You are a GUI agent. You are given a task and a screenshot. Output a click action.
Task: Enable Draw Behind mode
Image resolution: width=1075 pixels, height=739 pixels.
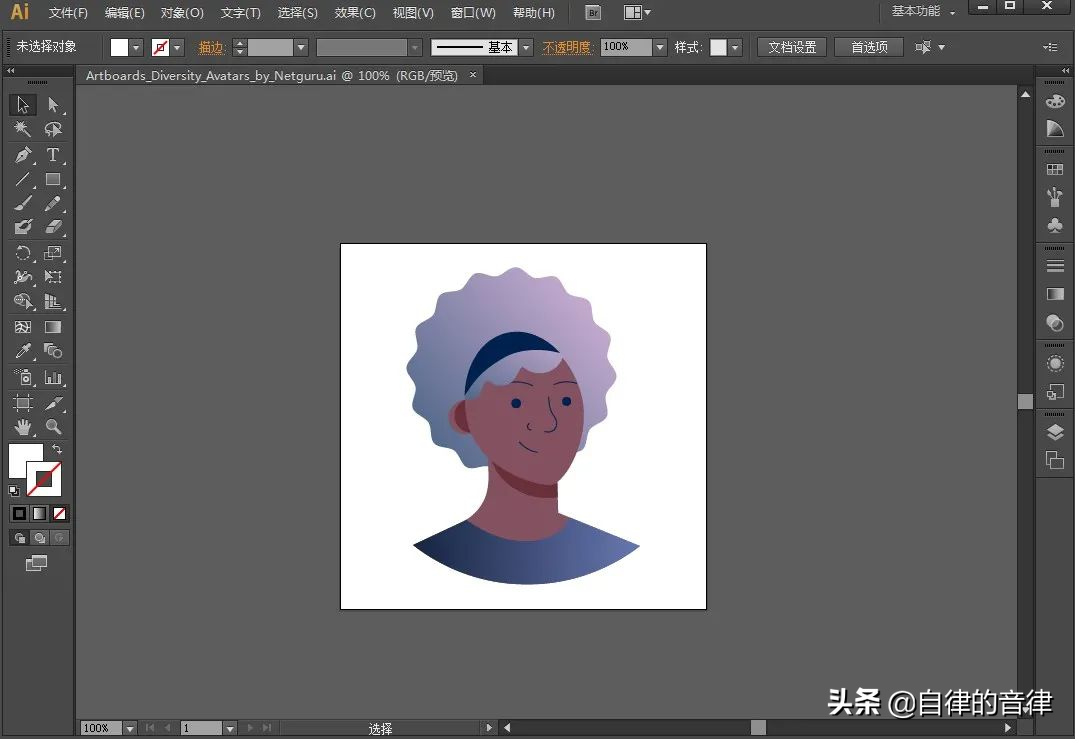coord(40,538)
